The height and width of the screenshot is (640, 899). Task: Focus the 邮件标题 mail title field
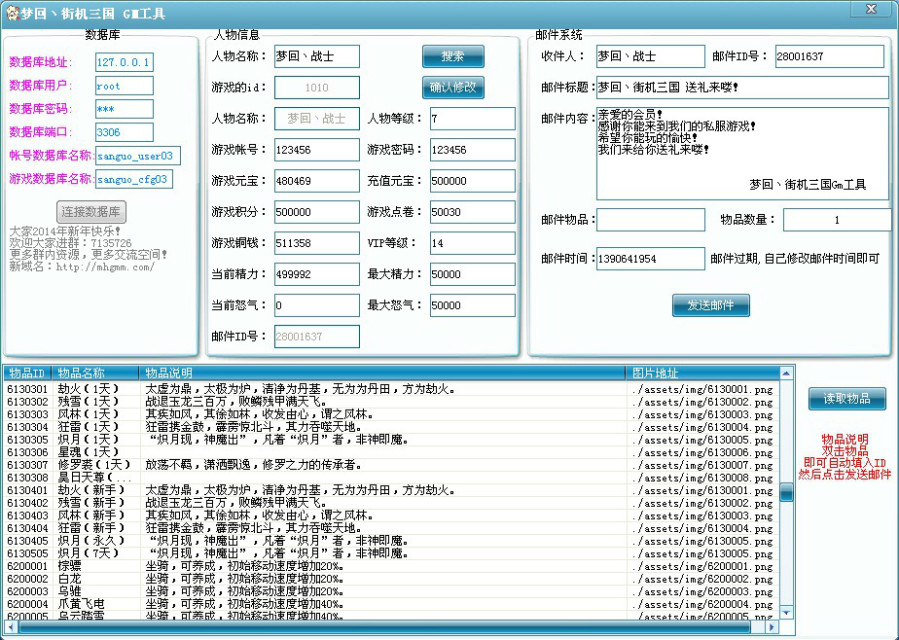point(742,87)
